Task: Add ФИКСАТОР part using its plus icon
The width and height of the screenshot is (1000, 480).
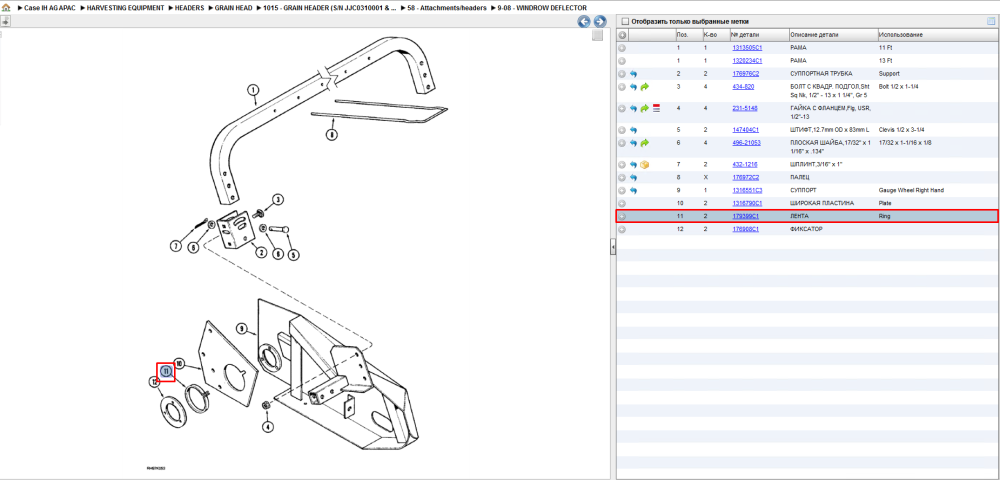Action: tap(622, 229)
